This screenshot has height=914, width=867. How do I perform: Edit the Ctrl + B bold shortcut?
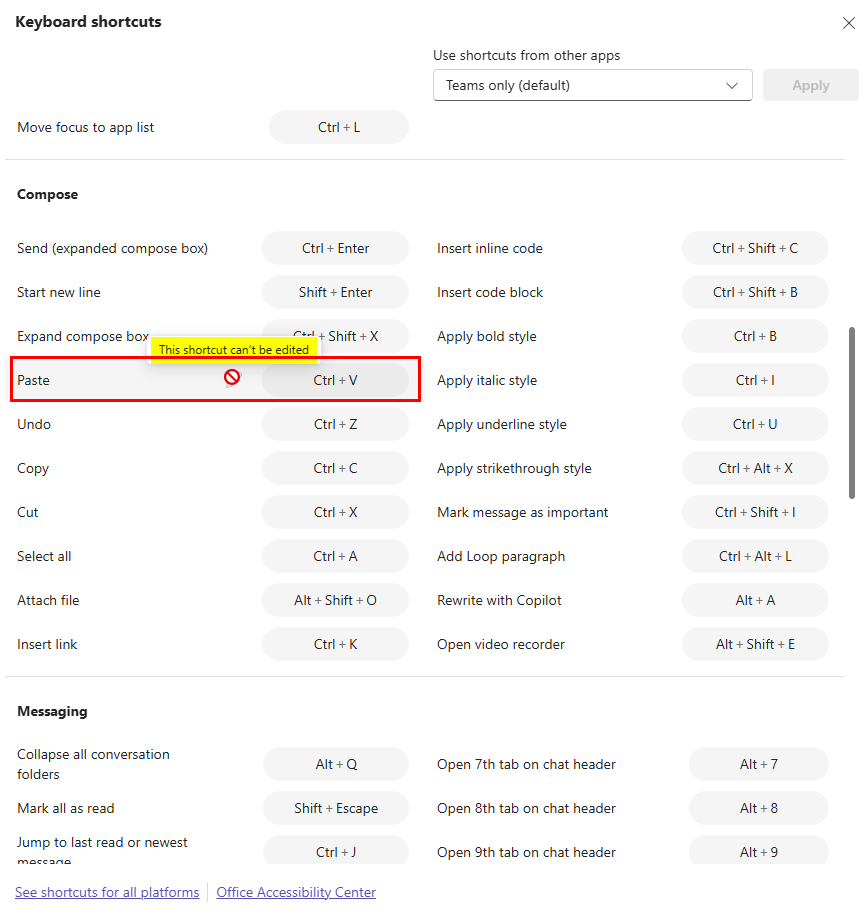tap(755, 336)
